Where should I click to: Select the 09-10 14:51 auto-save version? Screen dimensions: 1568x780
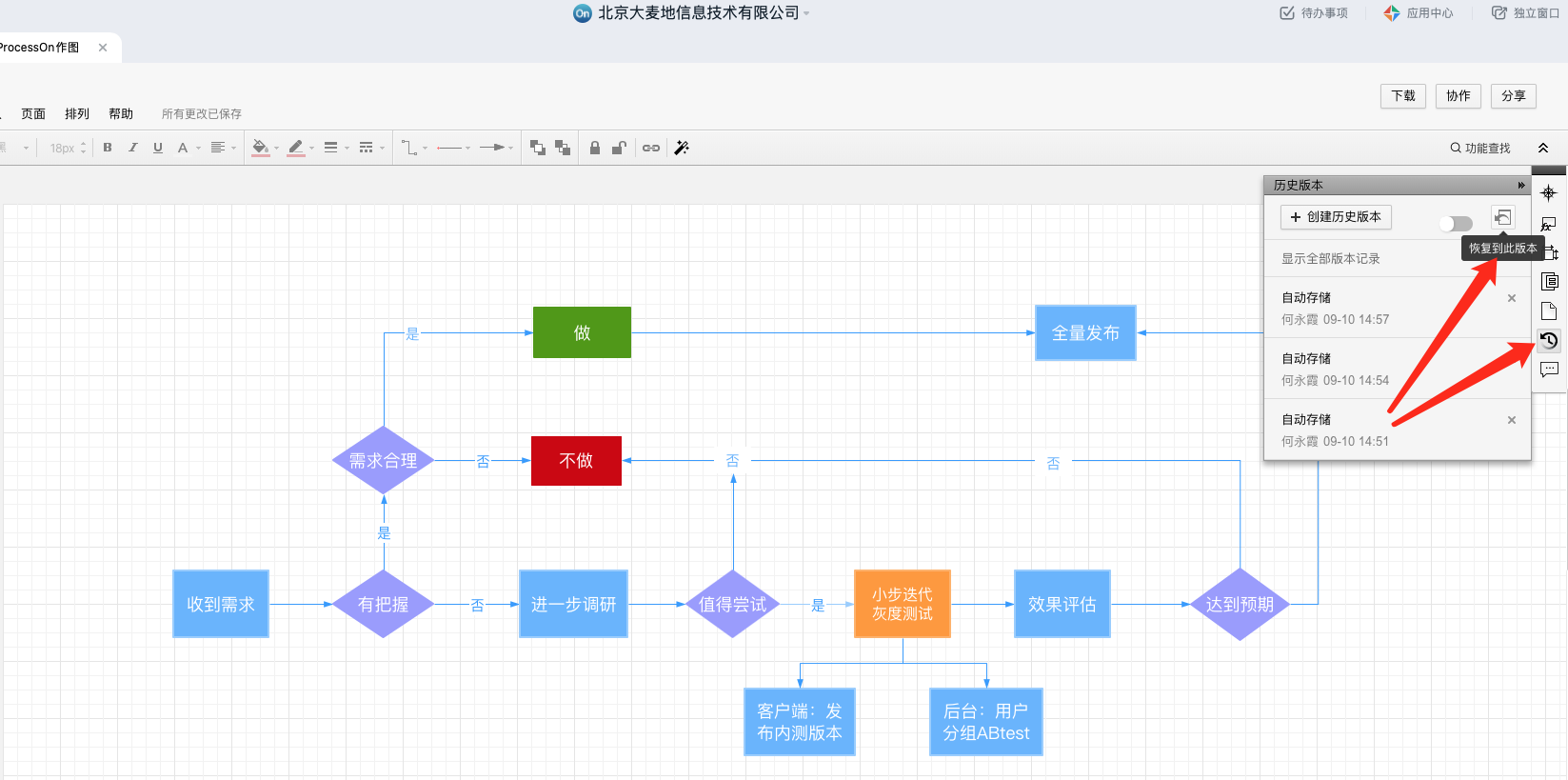click(1398, 430)
